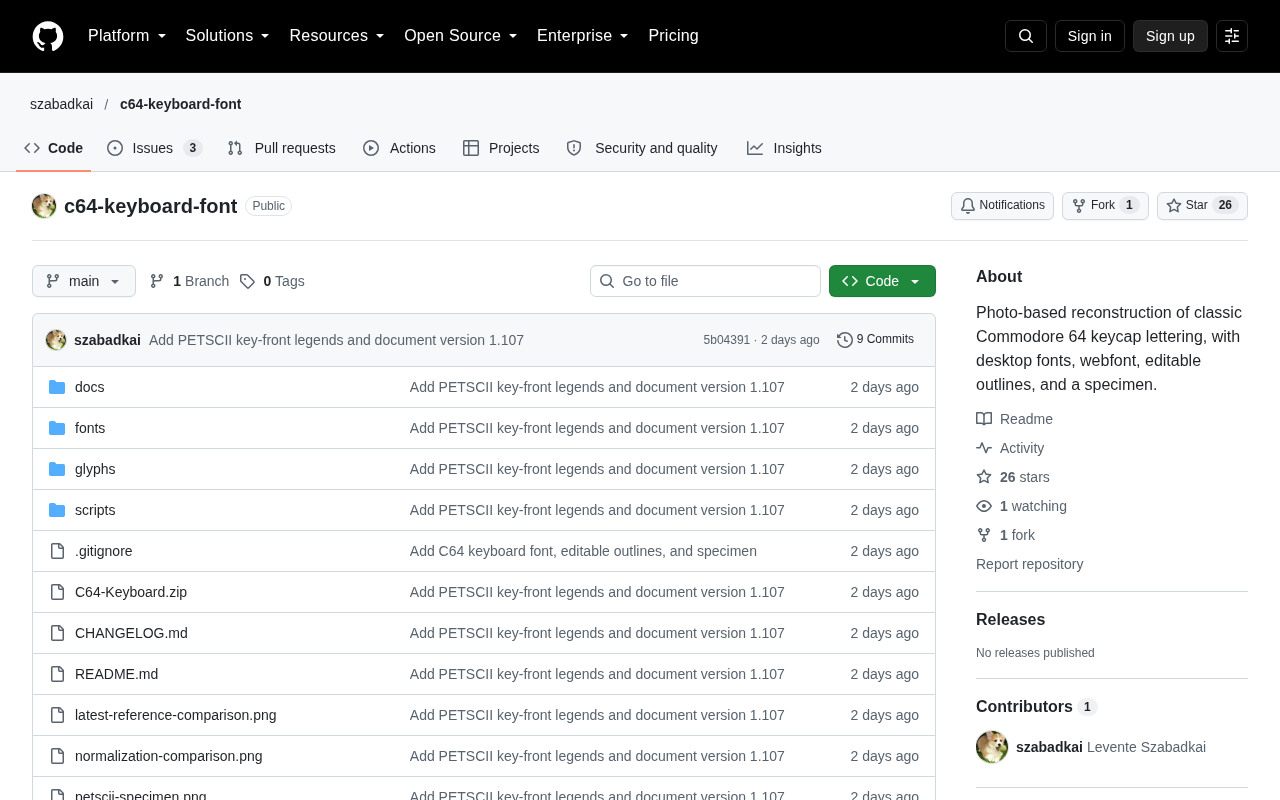The image size is (1280, 800).
Task: Click the szabadkai avatar beside repository title
Action: coord(44,206)
